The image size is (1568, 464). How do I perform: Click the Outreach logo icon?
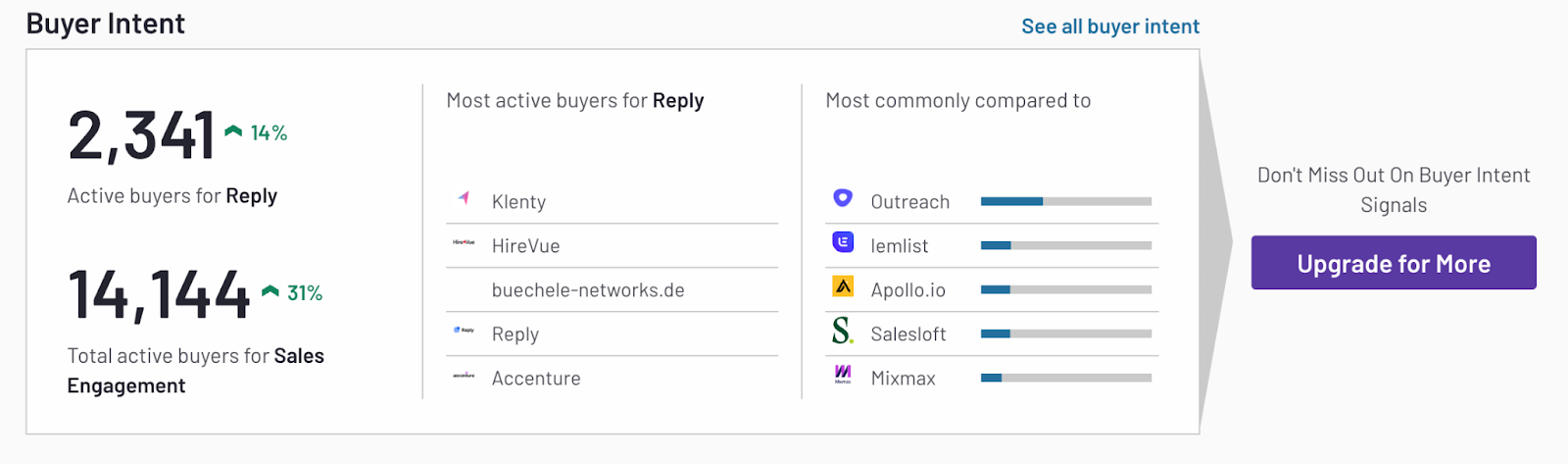pos(843,198)
